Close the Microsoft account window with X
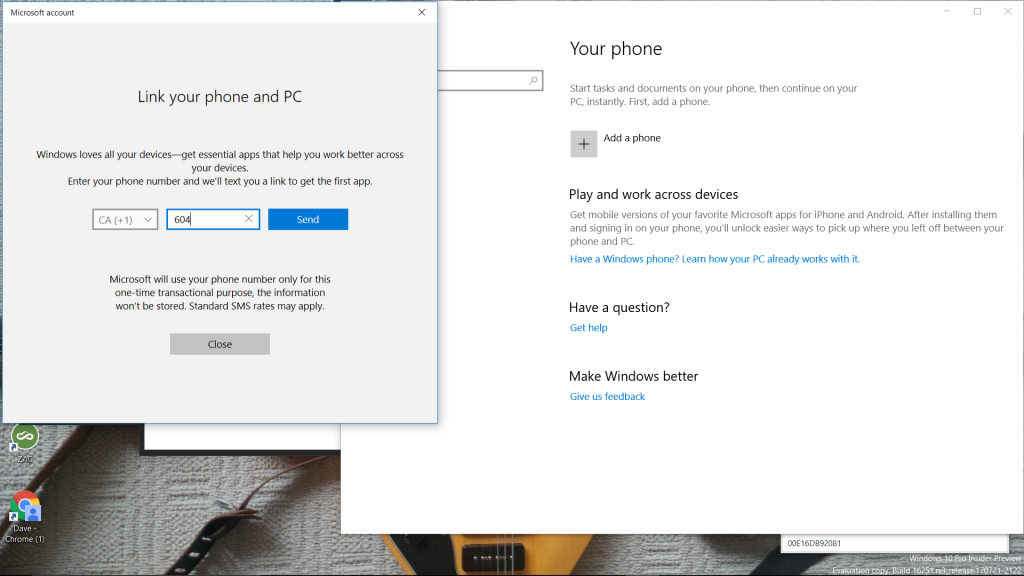The width and height of the screenshot is (1024, 576). point(422,12)
